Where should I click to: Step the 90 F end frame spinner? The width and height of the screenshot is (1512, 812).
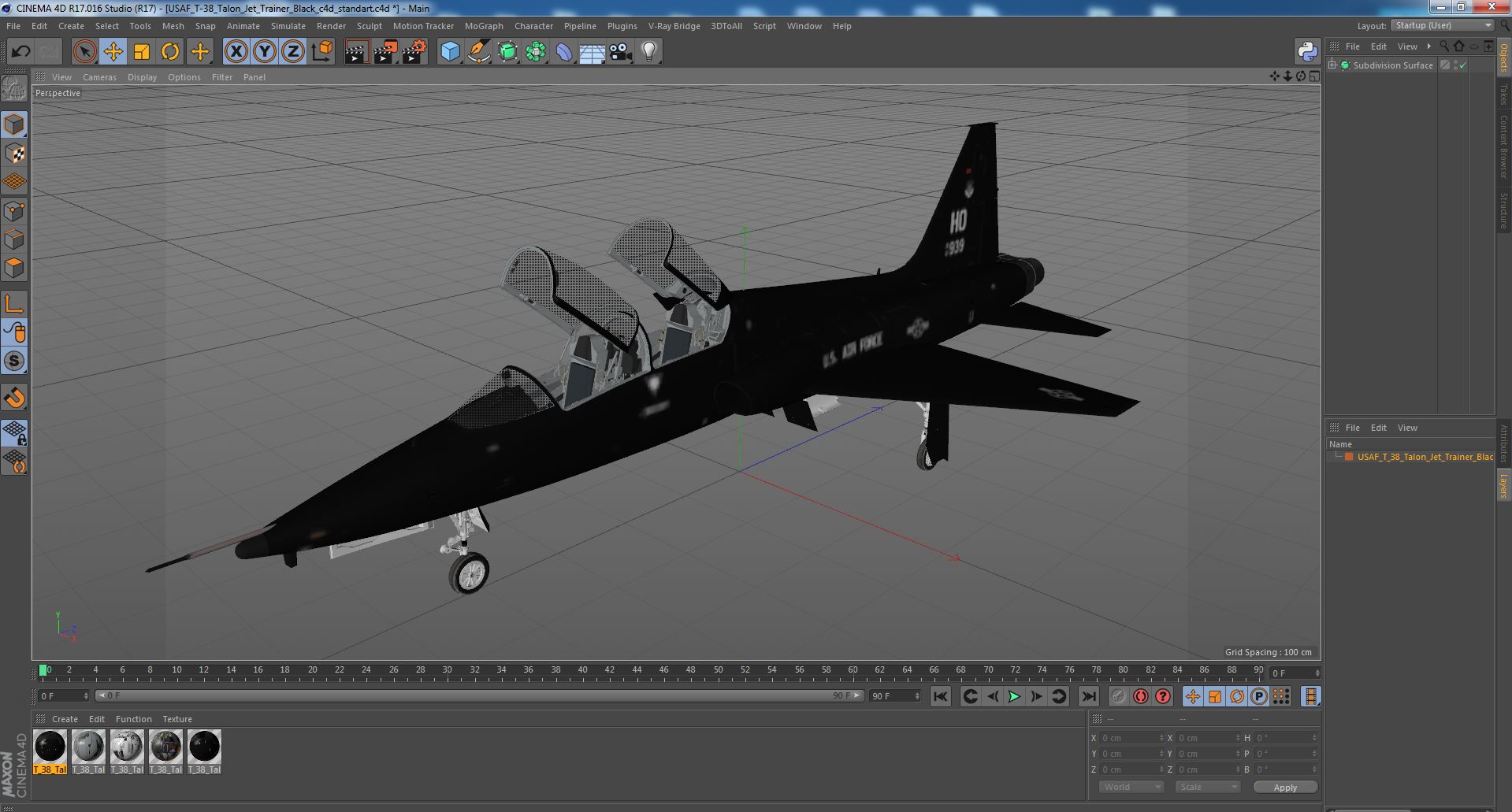coord(916,696)
